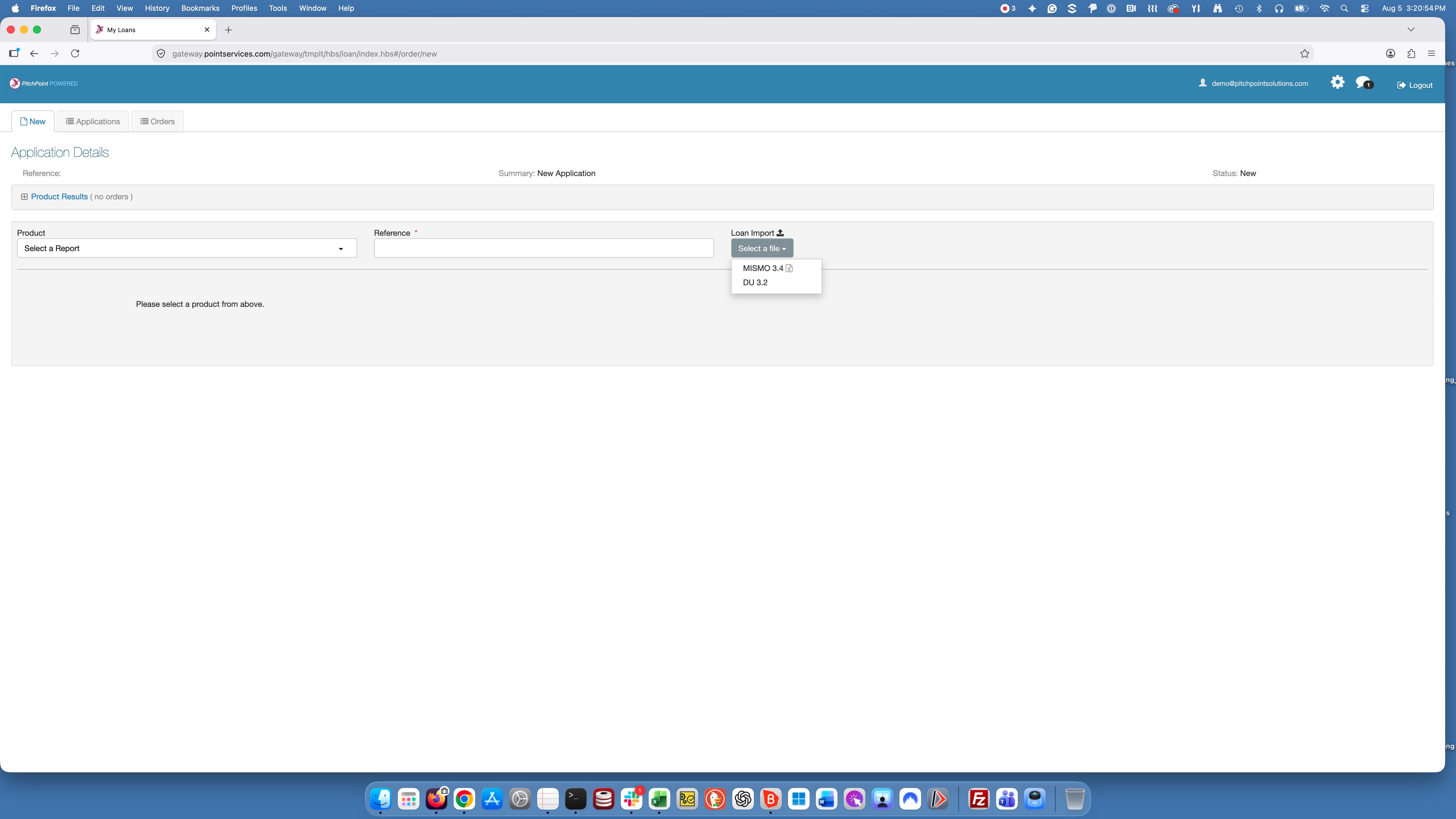Open Slack from the Dock
This screenshot has width=1456, height=819.
click(x=631, y=799)
